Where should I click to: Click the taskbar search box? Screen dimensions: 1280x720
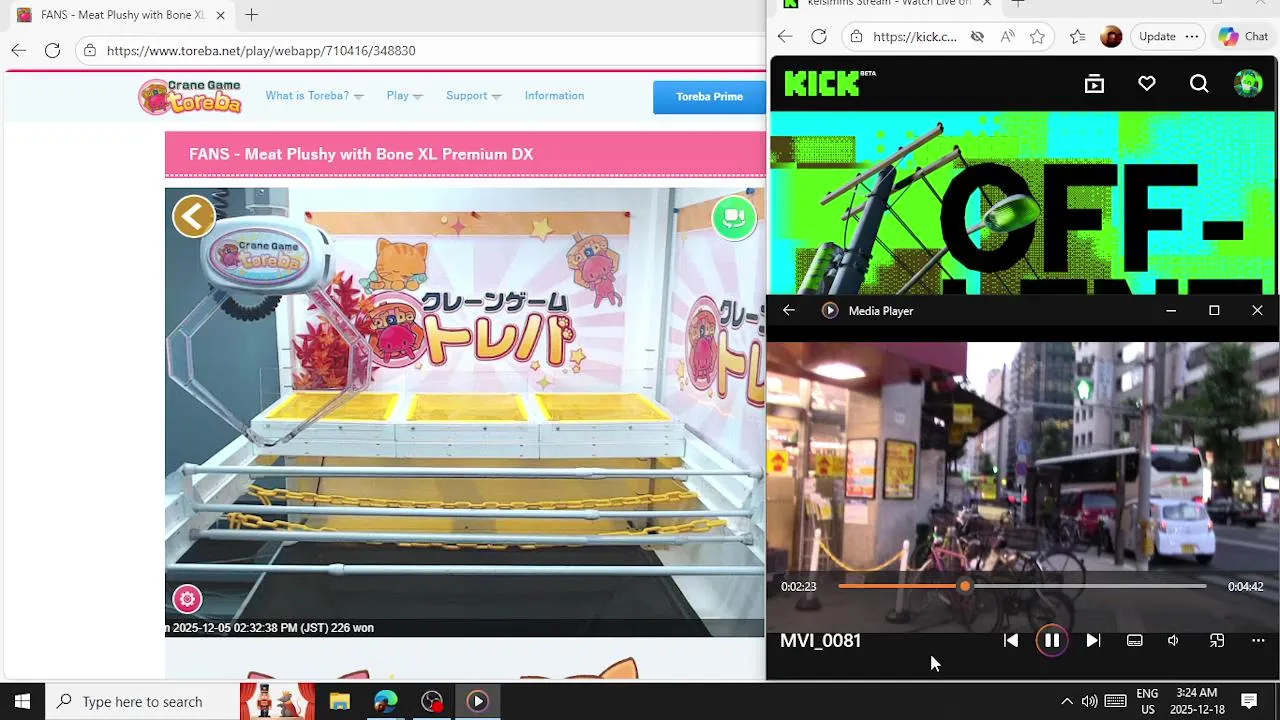(x=142, y=702)
